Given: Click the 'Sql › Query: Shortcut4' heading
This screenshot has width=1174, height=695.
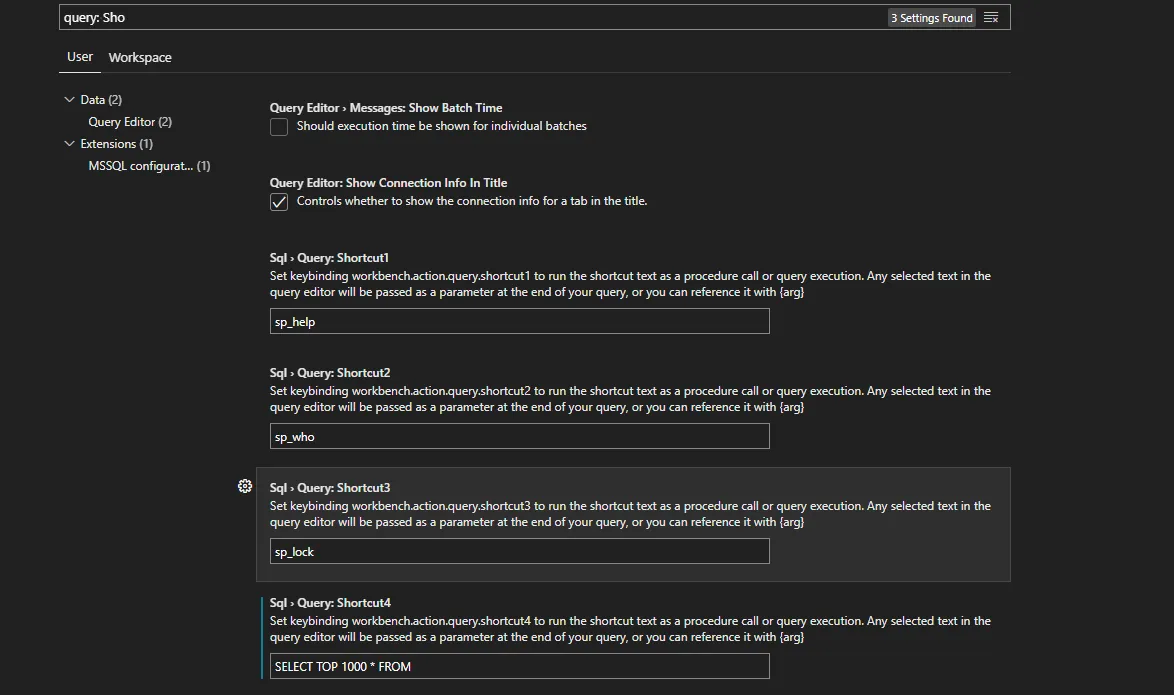Looking at the screenshot, I should pos(330,603).
